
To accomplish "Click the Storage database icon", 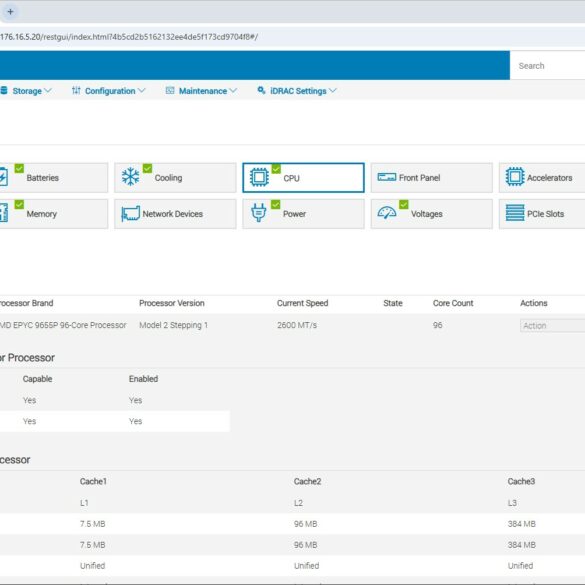I will (4, 91).
